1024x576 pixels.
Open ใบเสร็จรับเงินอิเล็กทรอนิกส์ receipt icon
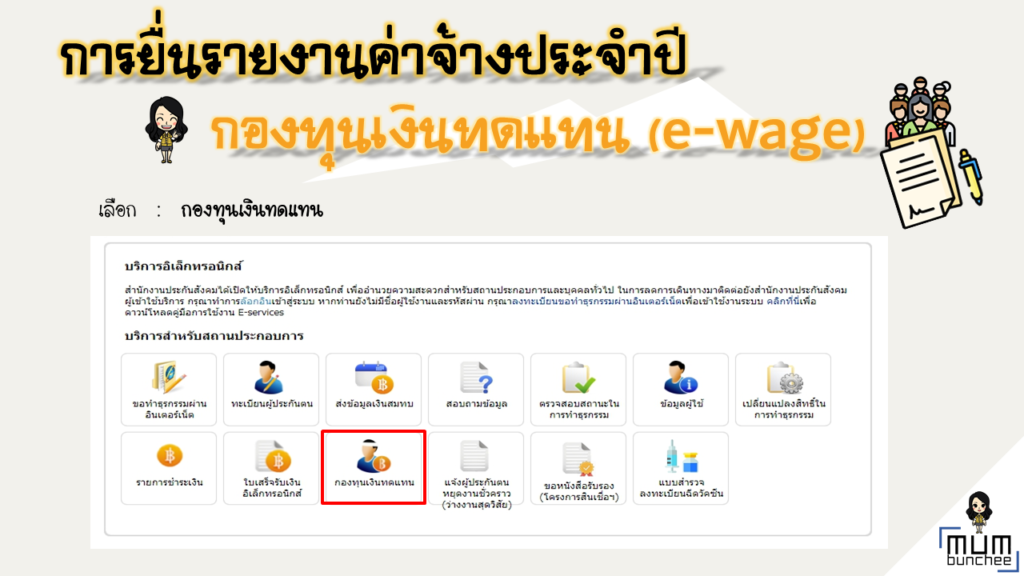(271, 466)
